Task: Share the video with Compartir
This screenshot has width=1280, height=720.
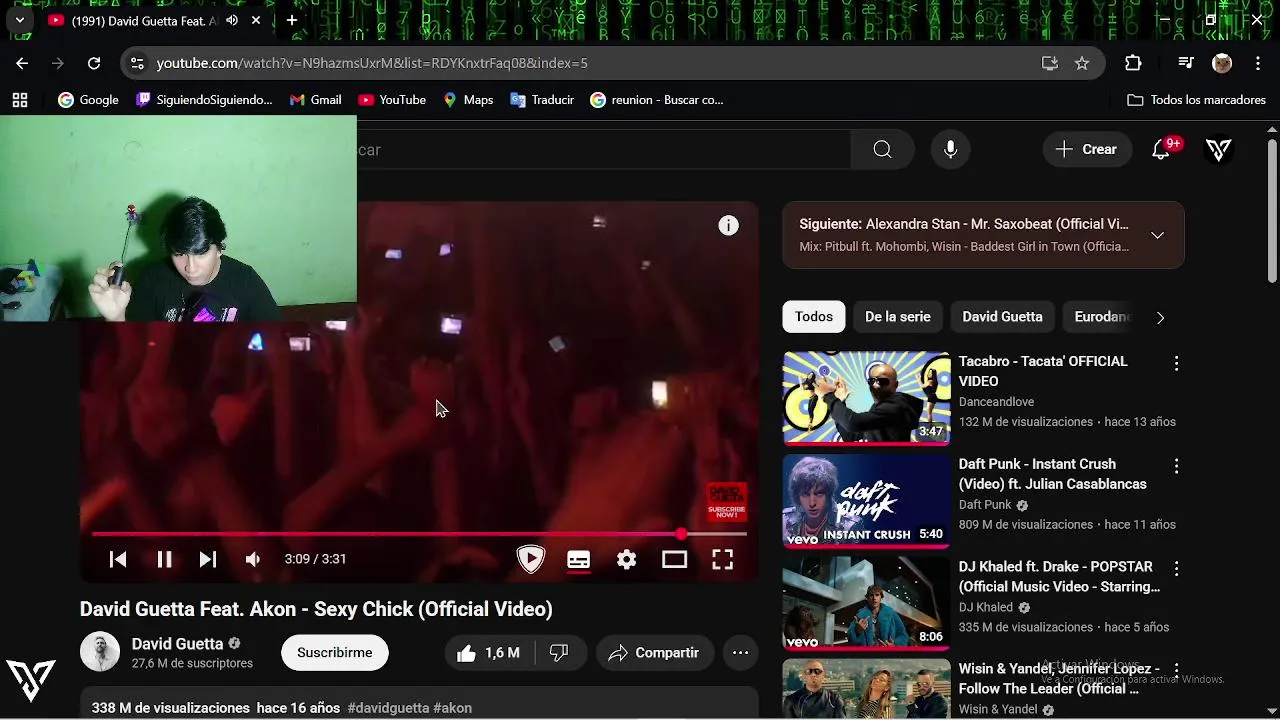Action: pos(655,653)
